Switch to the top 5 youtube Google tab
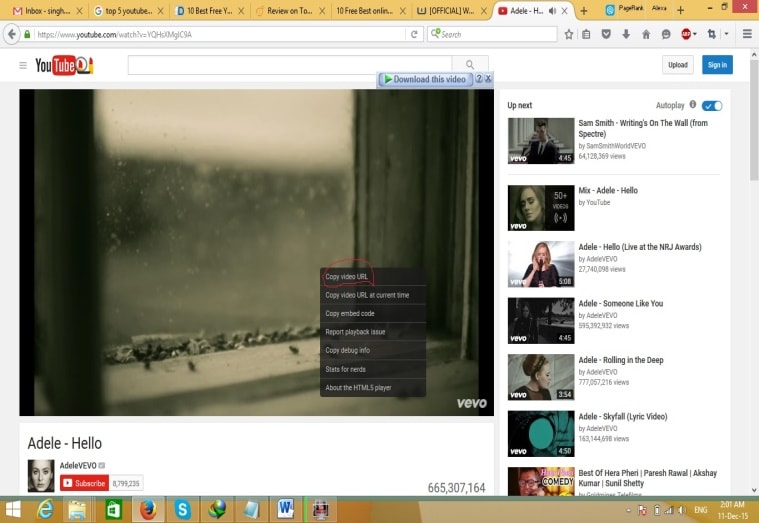This screenshot has height=523, width=759. [x=127, y=11]
